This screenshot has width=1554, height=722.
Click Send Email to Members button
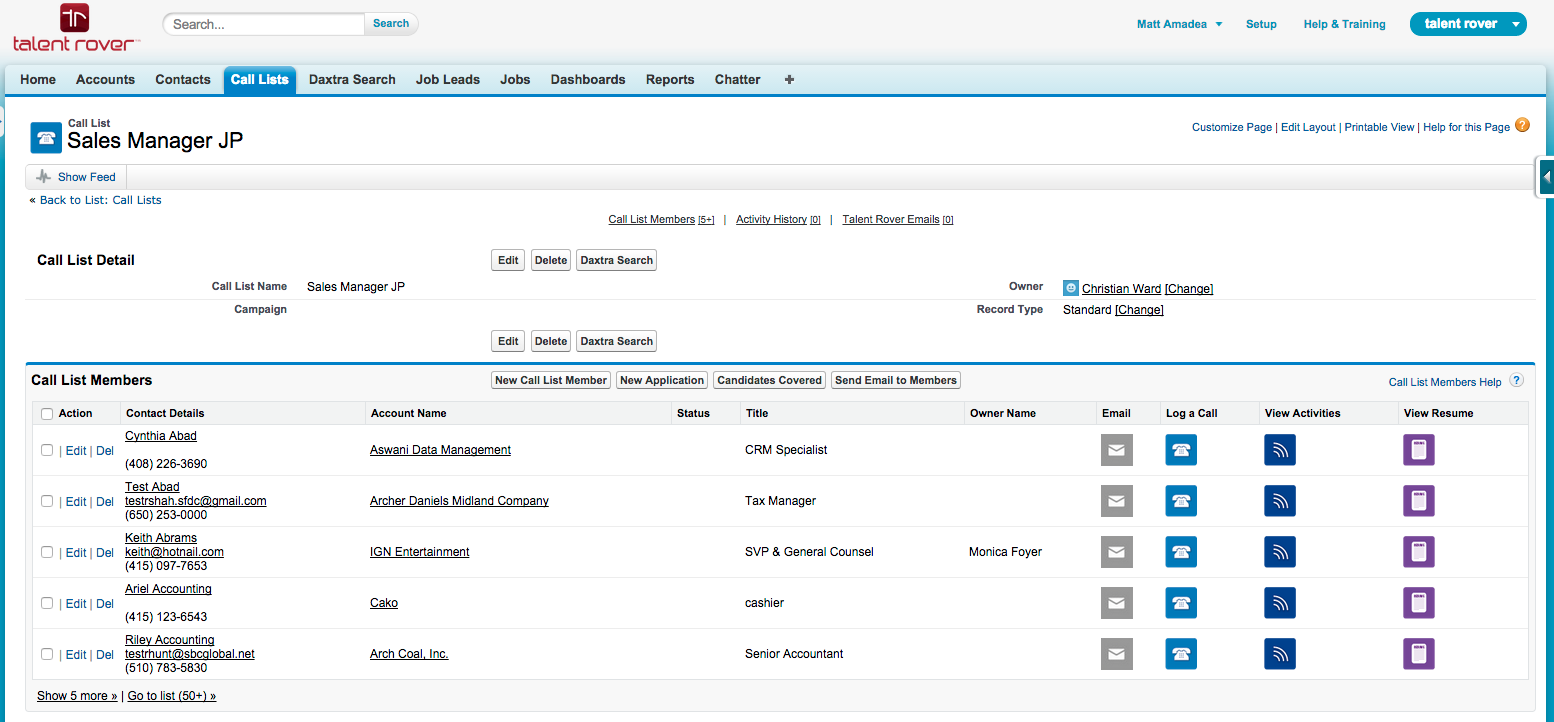click(896, 380)
